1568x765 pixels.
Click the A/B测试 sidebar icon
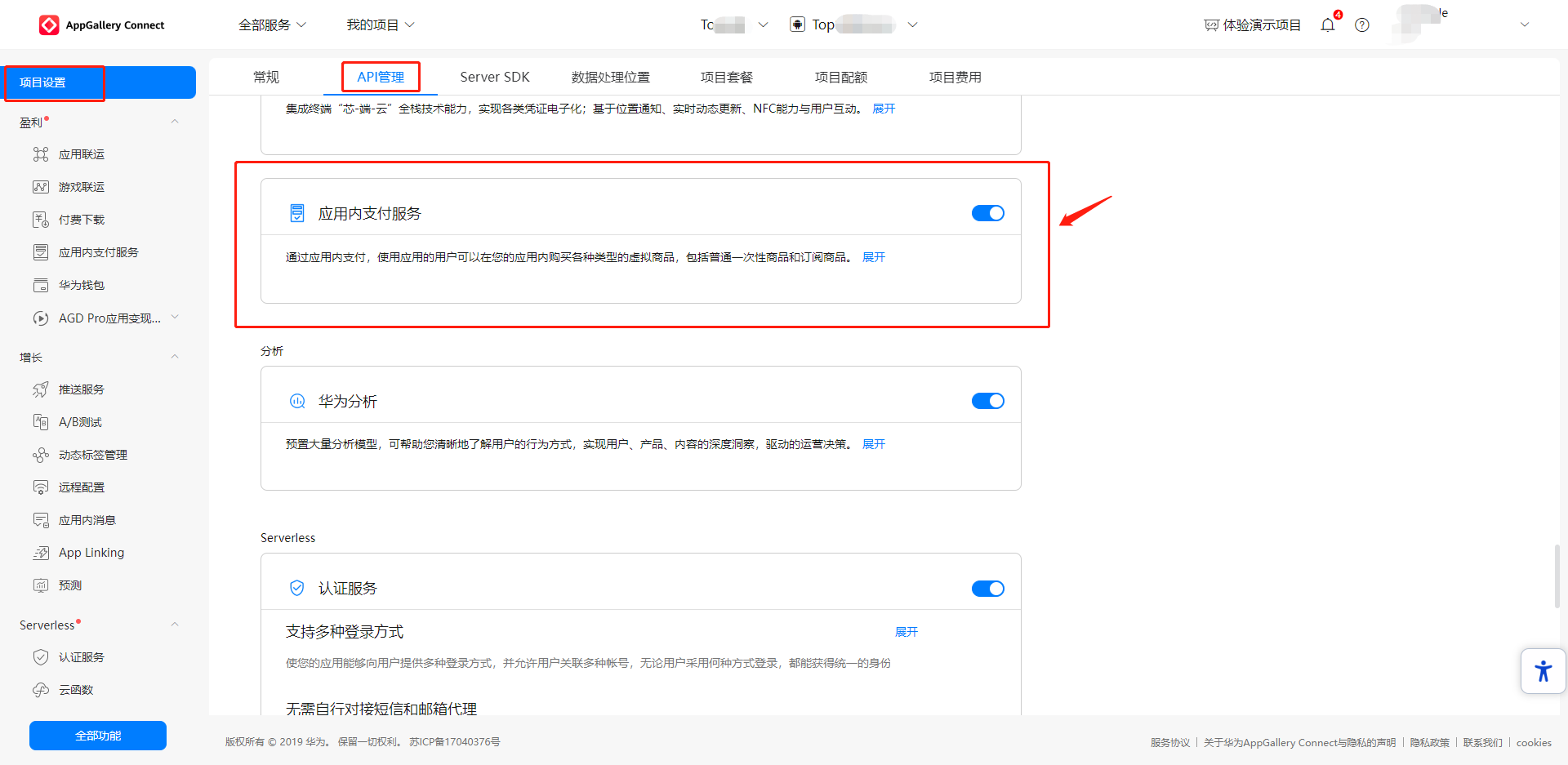[x=41, y=422]
